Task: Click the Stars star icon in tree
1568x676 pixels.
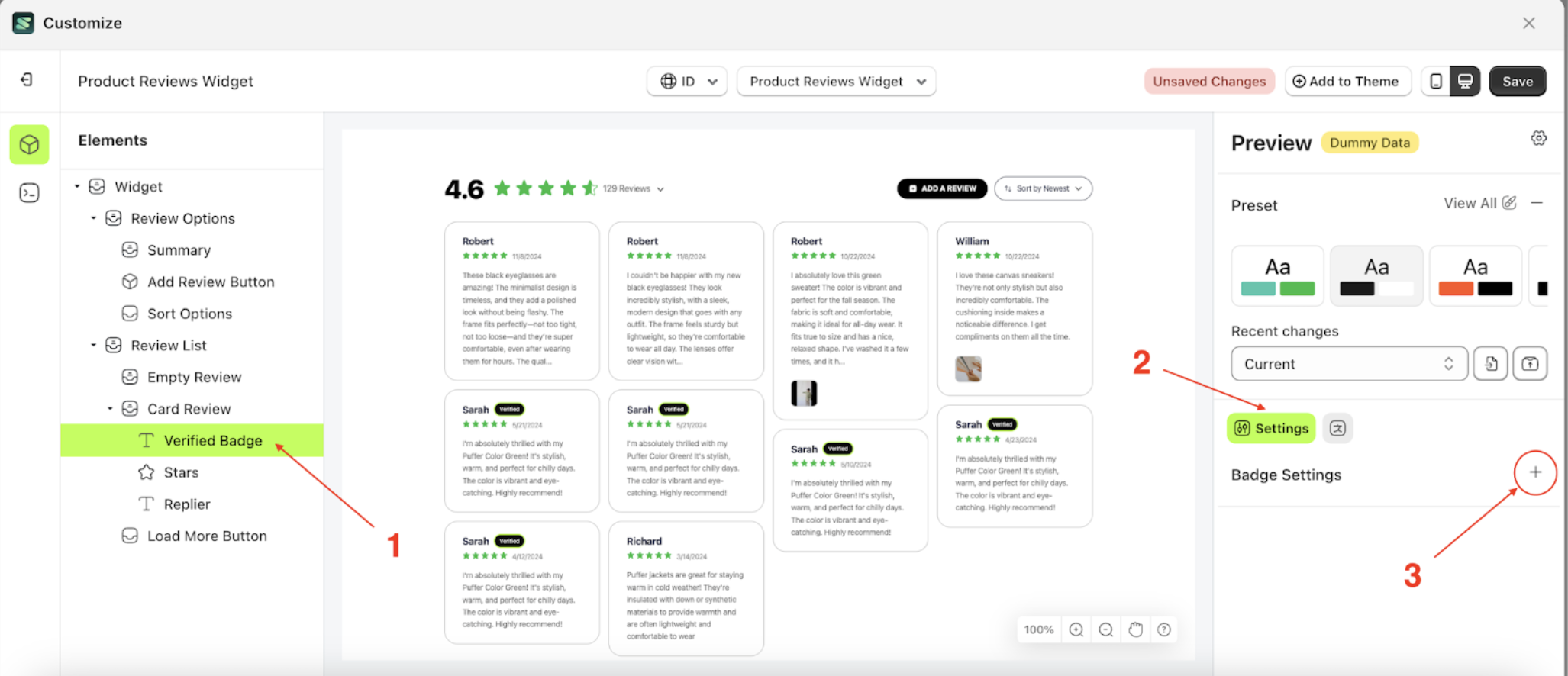Action: pyautogui.click(x=146, y=472)
